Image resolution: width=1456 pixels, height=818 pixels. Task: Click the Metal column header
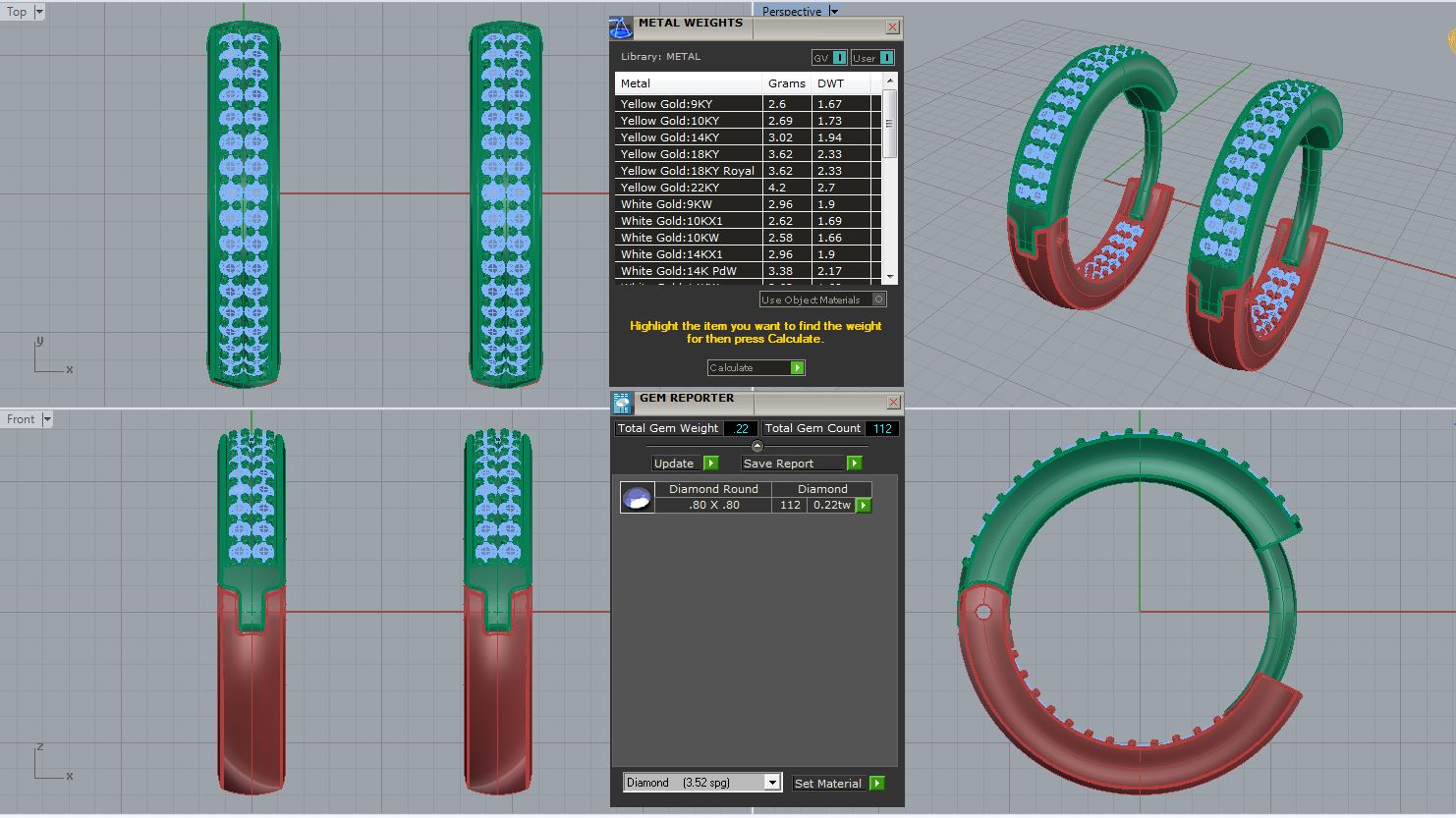click(689, 83)
